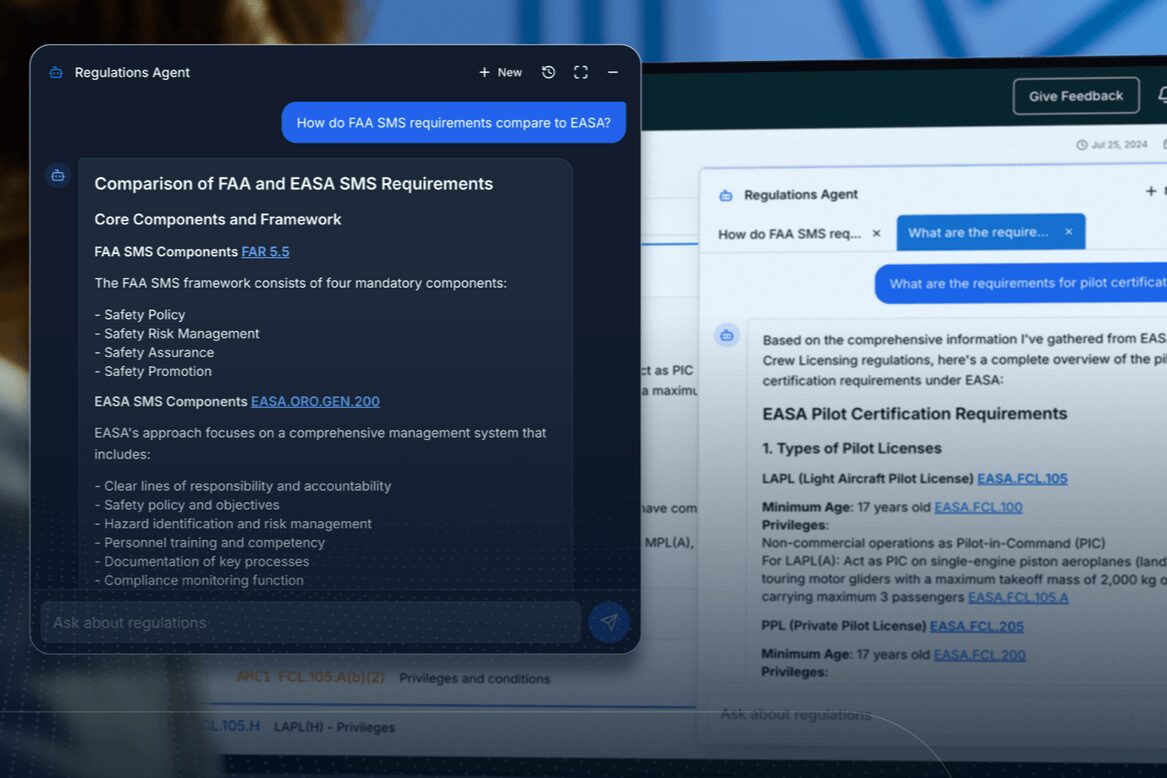Open the EASA.FCL.205 PPL reference
The width and height of the screenshot is (1167, 778).
pos(978,626)
